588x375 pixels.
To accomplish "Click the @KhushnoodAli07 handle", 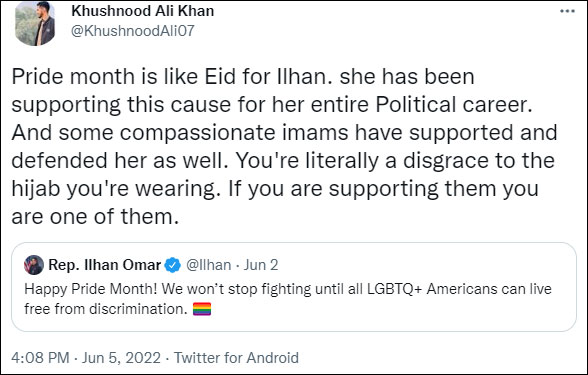I will coord(133,31).
